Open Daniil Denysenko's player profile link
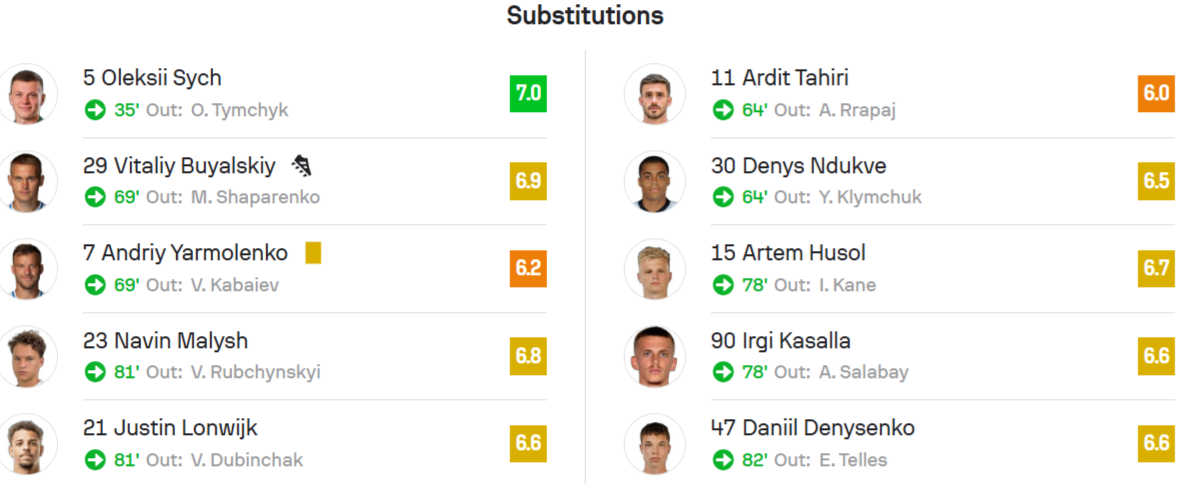Screen dimensions: 1186x484 [x=813, y=428]
